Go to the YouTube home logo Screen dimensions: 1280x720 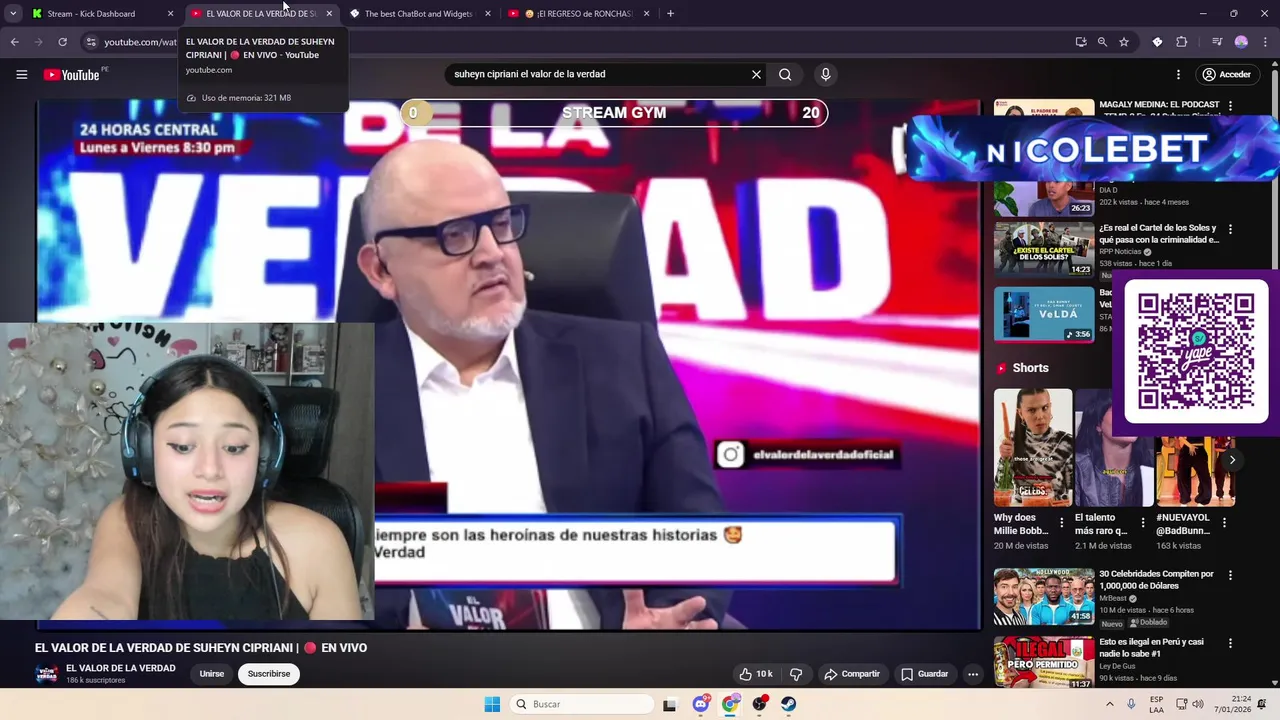coord(71,75)
